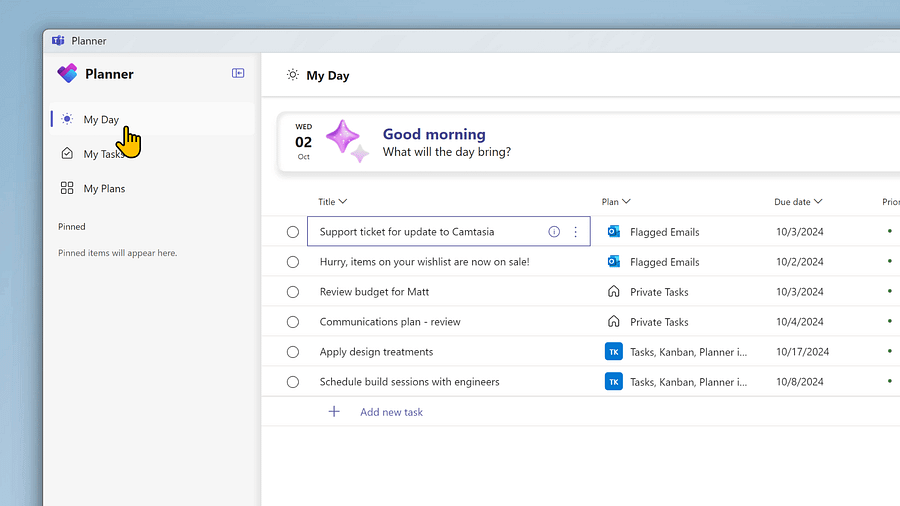
Task: Click due date 10/17/2024
Action: [x=803, y=352]
